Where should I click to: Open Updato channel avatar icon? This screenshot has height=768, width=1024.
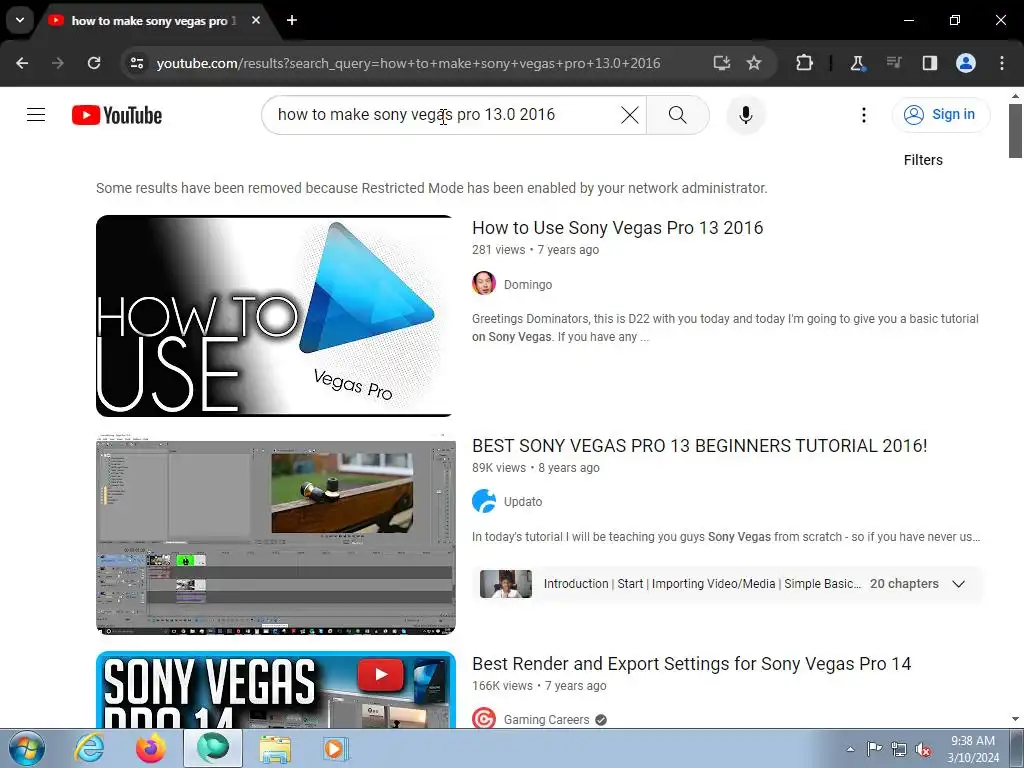483,501
